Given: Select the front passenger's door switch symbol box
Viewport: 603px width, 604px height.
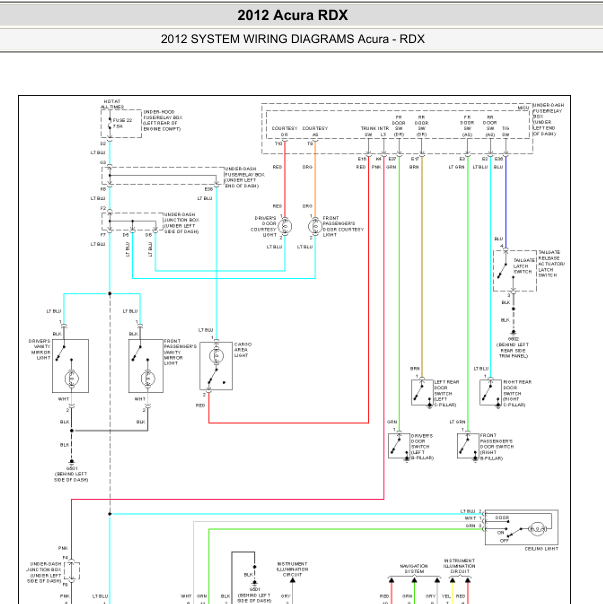Looking at the screenshot, I should (x=468, y=446).
